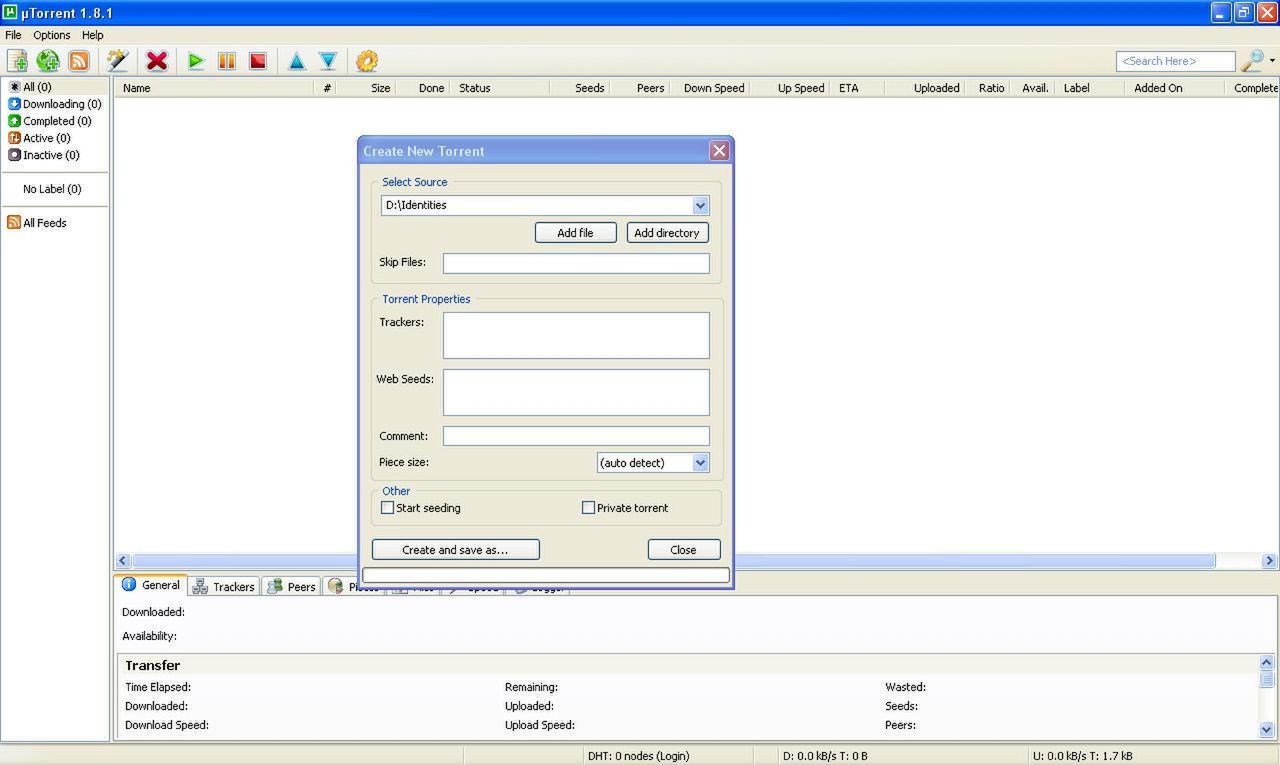Click the horizontal scrollbar right arrow
The width and height of the screenshot is (1280, 765).
1269,561
